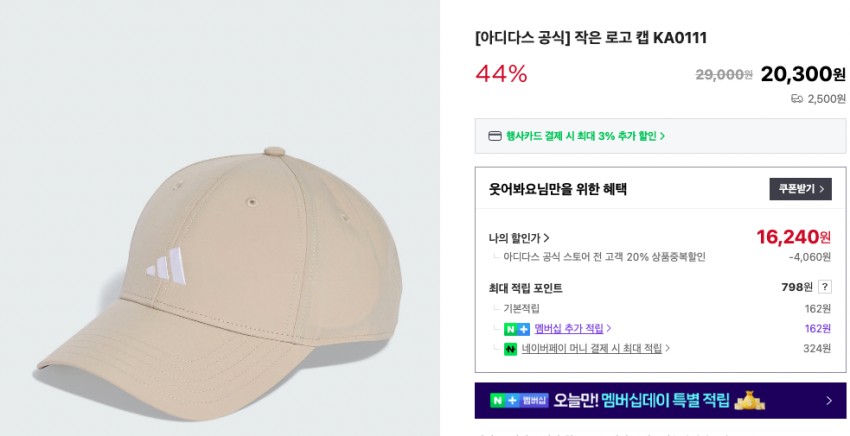Click the green chevron after 추가 할인
This screenshot has height=436, width=850.
[x=662, y=136]
